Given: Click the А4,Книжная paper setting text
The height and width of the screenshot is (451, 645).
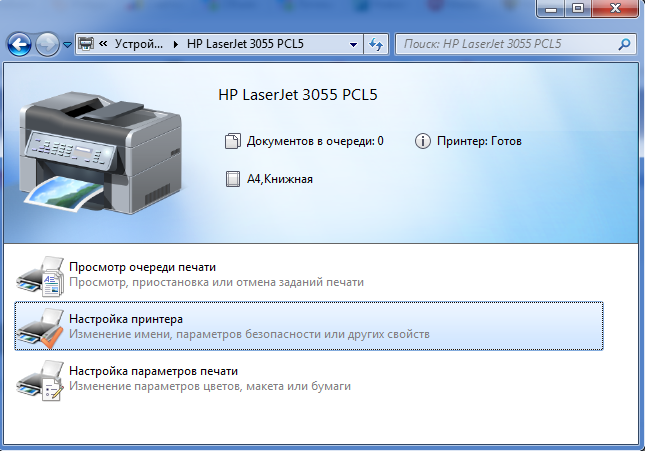Looking at the screenshot, I should pos(280,179).
